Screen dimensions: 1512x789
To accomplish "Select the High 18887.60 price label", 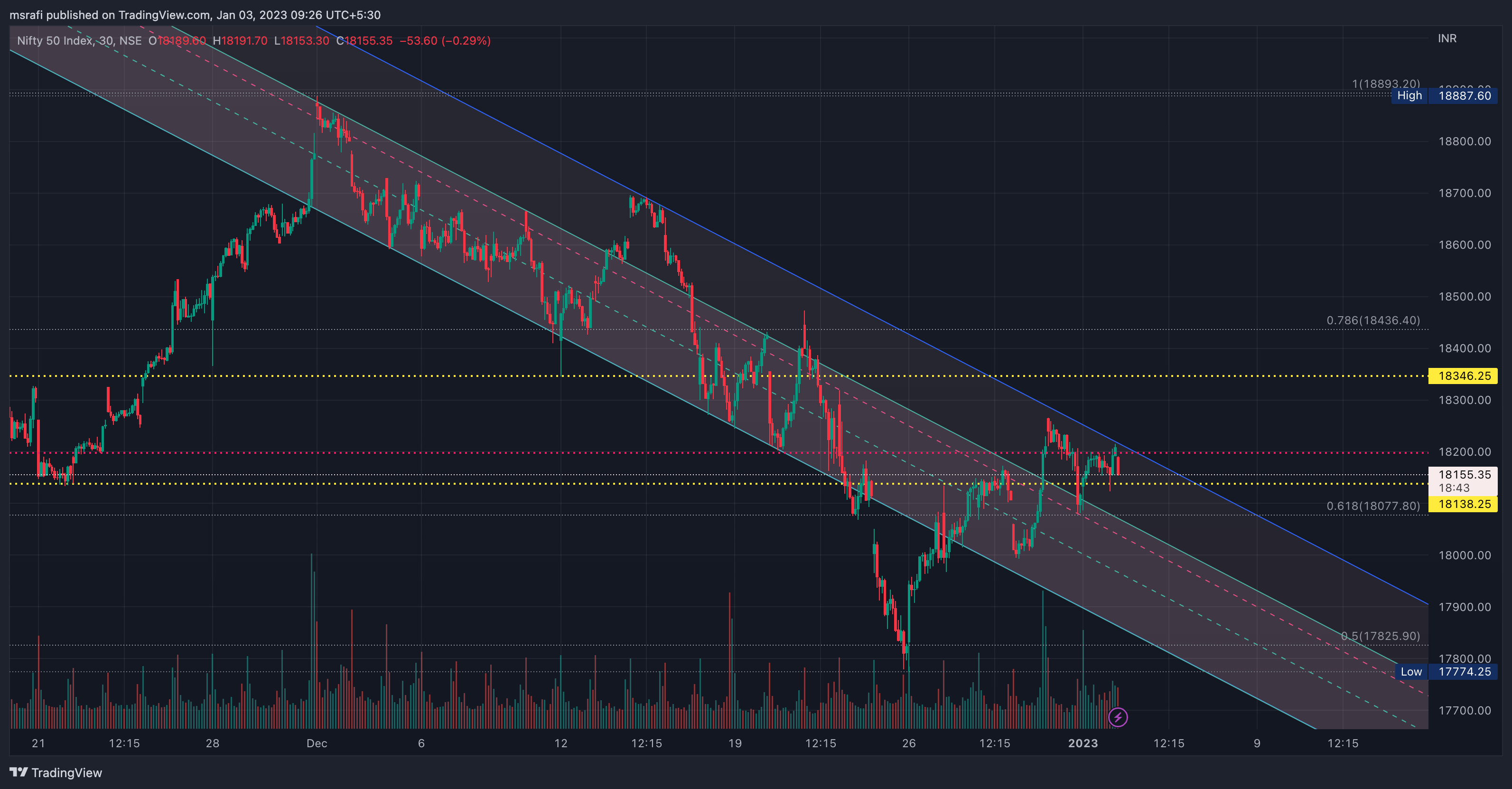I will 1444,96.
